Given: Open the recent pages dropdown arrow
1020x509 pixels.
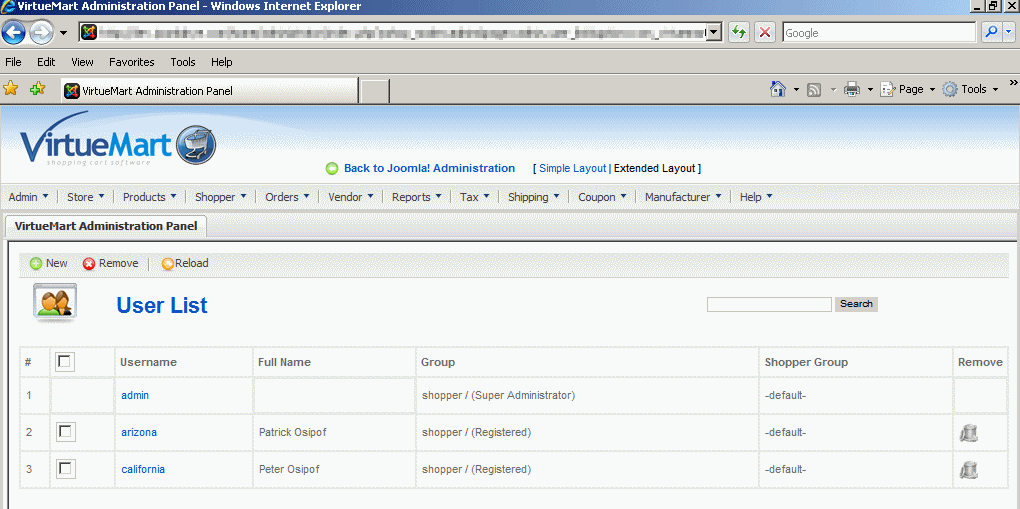Looking at the screenshot, I should click(63, 33).
